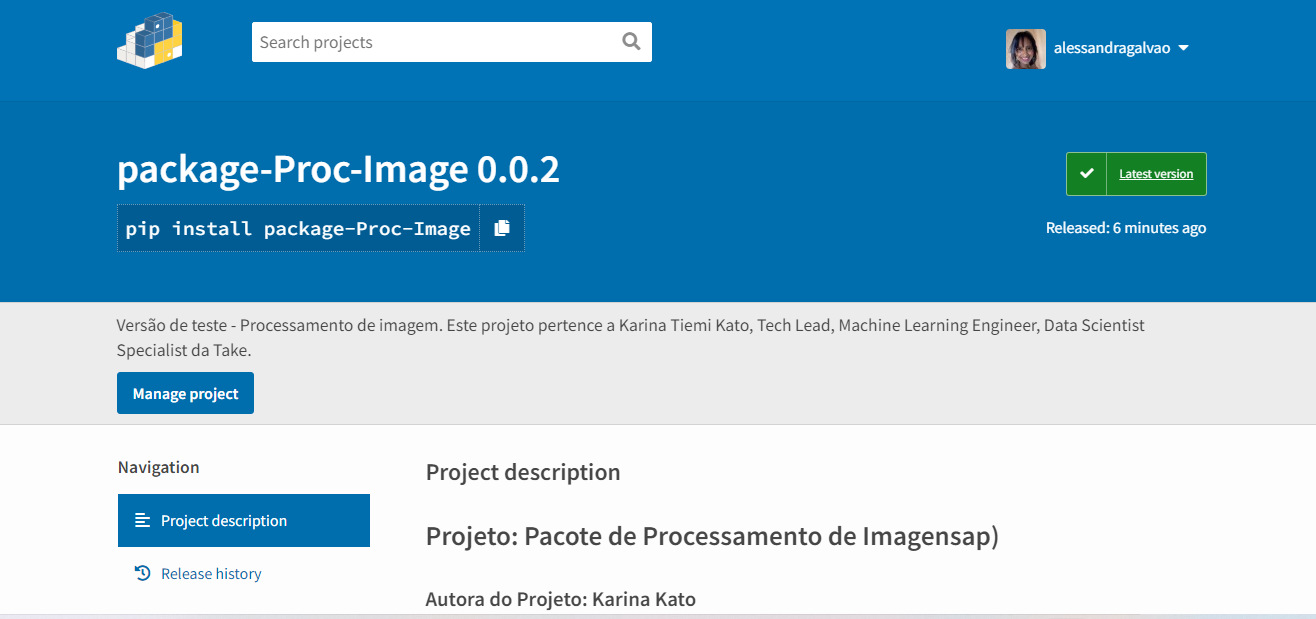Screen dimensions: 1316x619
Task: Click the list icon beside Project description
Action: coord(142,520)
